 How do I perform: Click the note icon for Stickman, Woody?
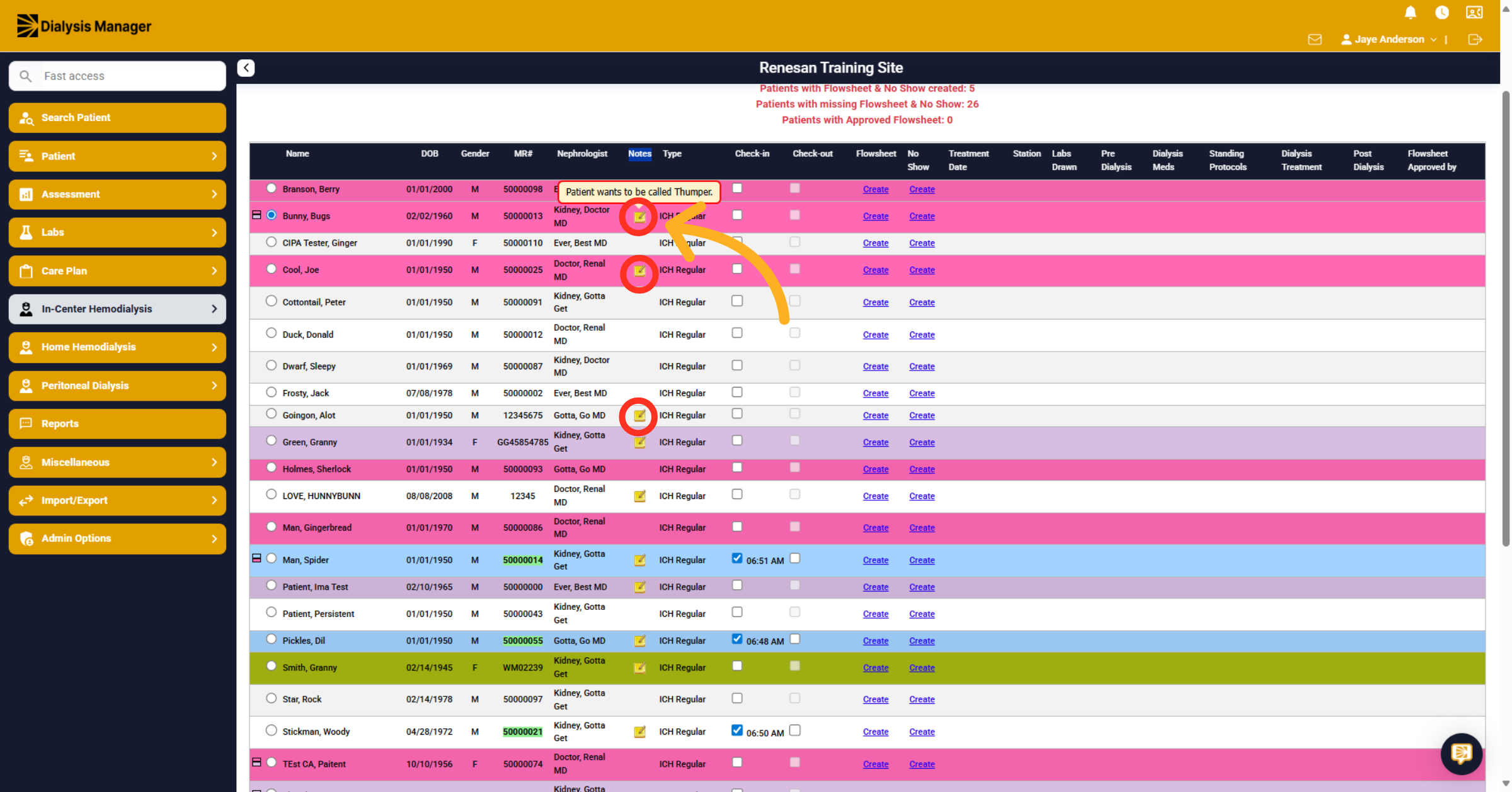coord(639,732)
